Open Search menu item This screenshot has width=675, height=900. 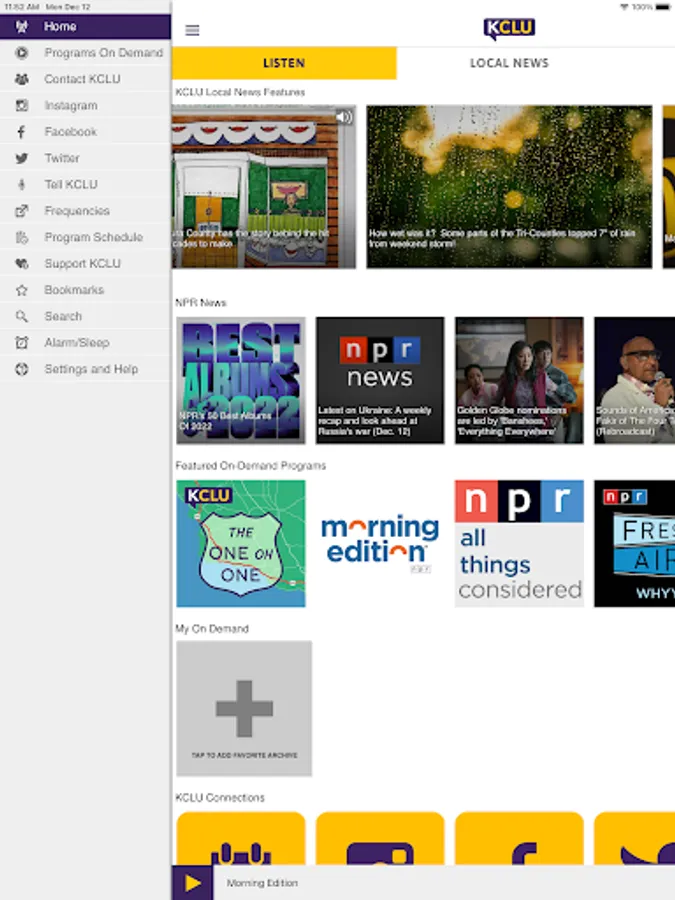click(85, 316)
